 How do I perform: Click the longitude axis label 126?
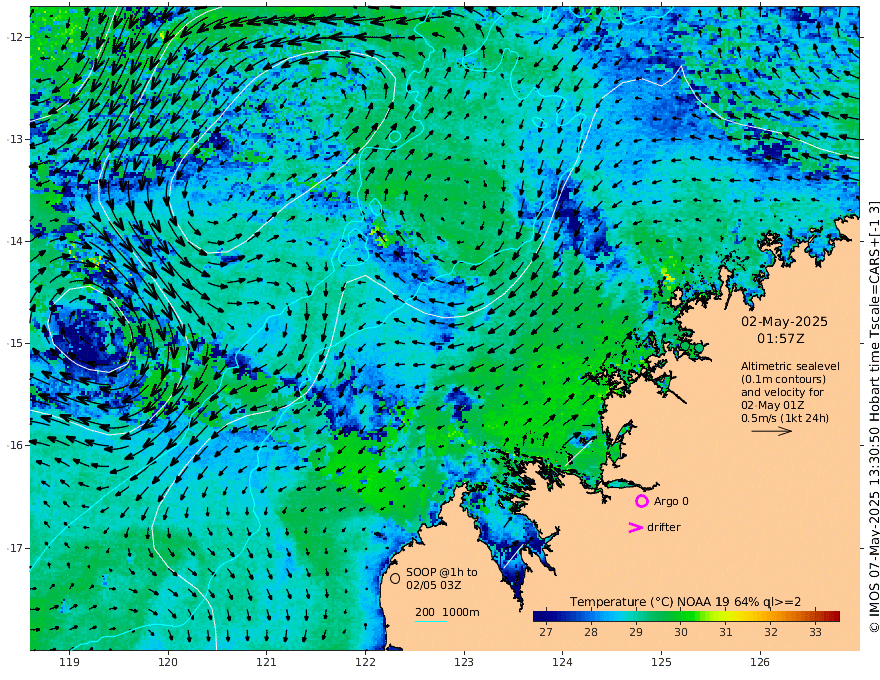[760, 662]
